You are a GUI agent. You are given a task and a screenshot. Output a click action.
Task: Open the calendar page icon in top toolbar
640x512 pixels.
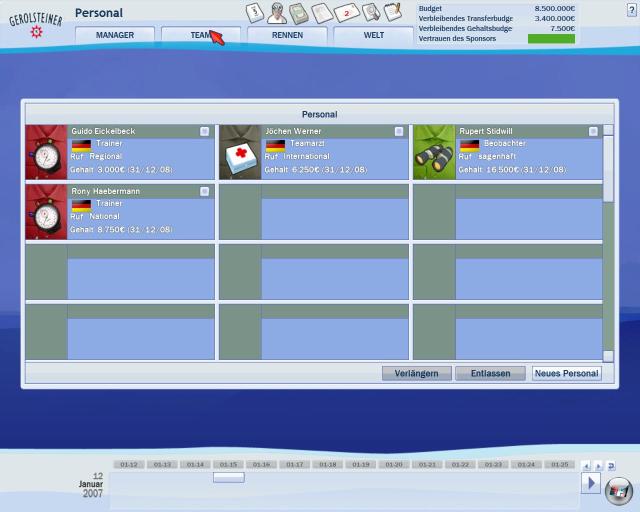(255, 13)
